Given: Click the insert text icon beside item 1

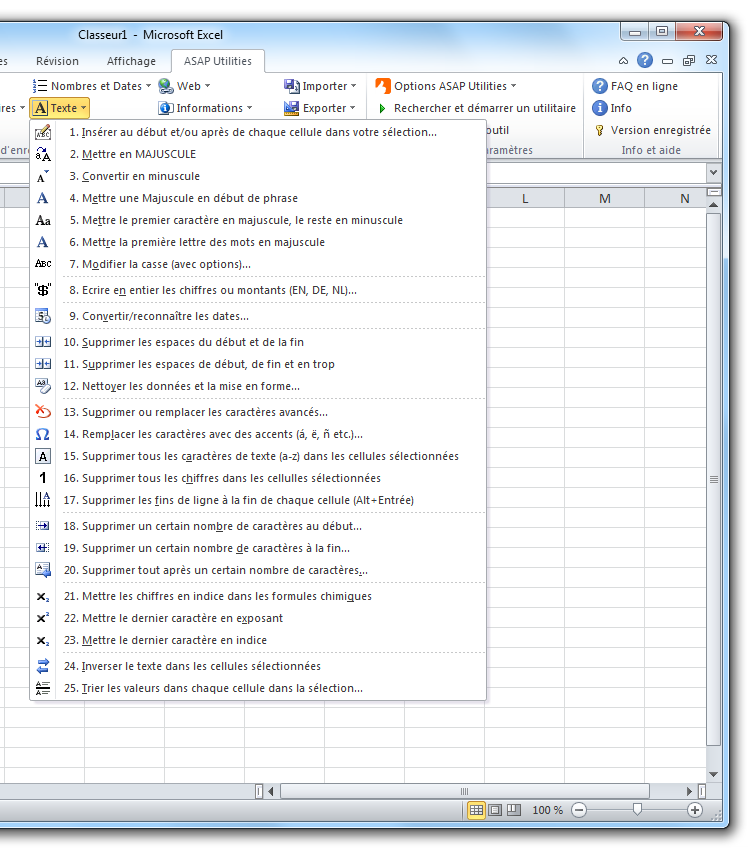Looking at the screenshot, I should click(43, 132).
